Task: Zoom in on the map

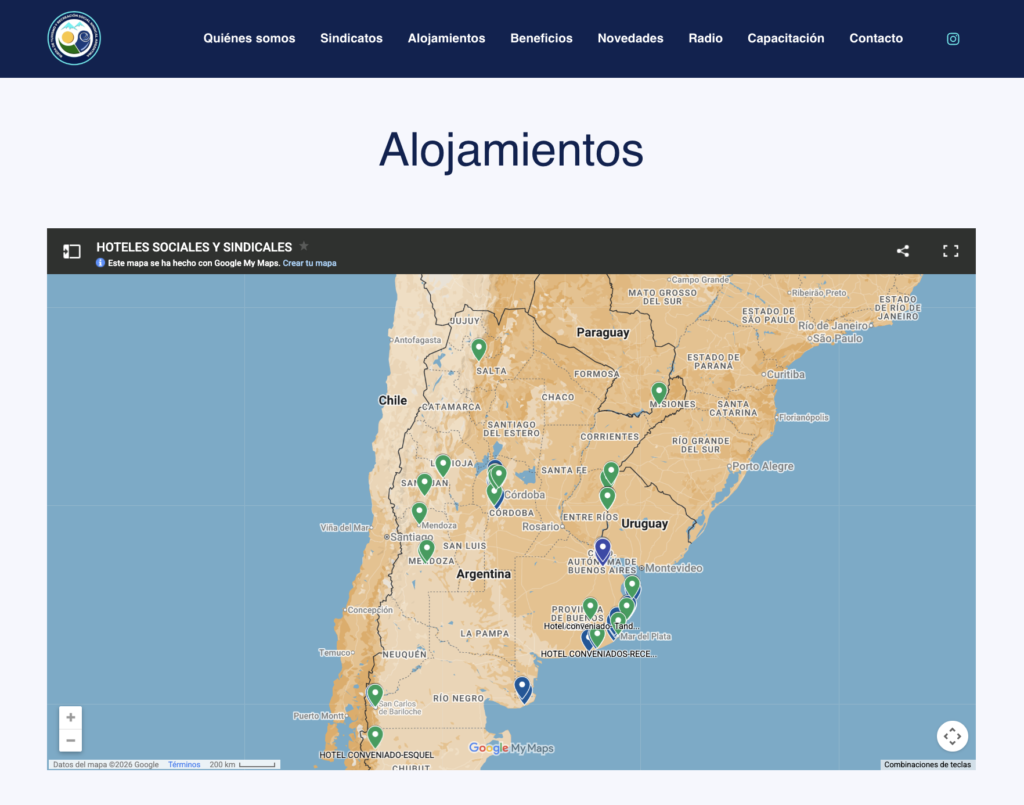Action: tap(70, 717)
